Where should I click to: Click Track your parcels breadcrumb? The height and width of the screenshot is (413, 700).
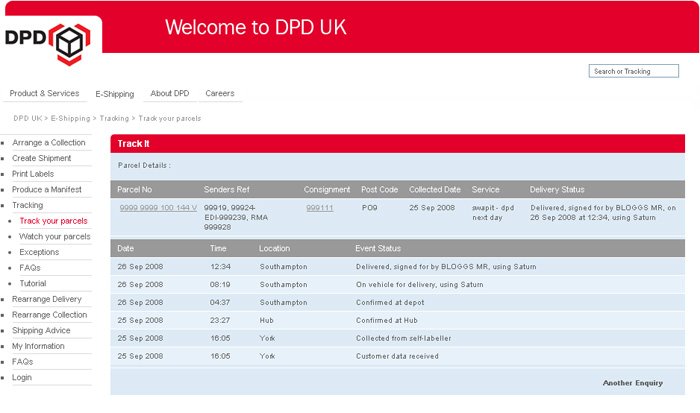tap(170, 118)
